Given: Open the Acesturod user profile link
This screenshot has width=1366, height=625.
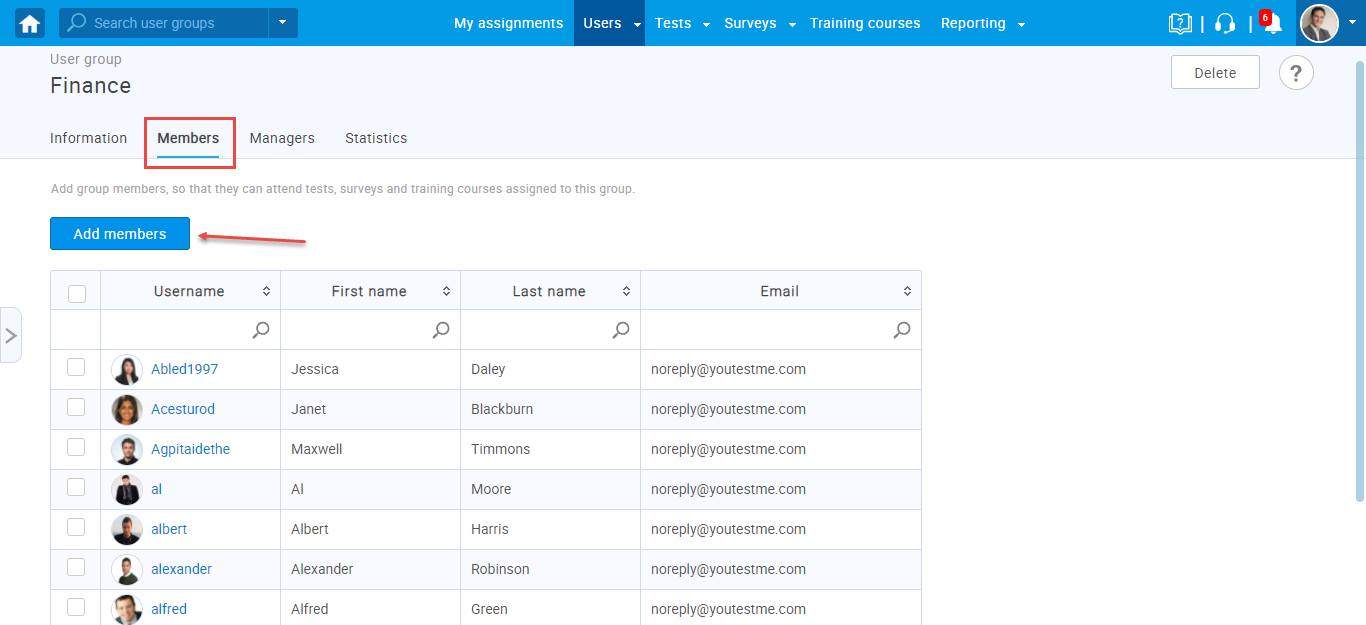Looking at the screenshot, I should pyautogui.click(x=183, y=409).
